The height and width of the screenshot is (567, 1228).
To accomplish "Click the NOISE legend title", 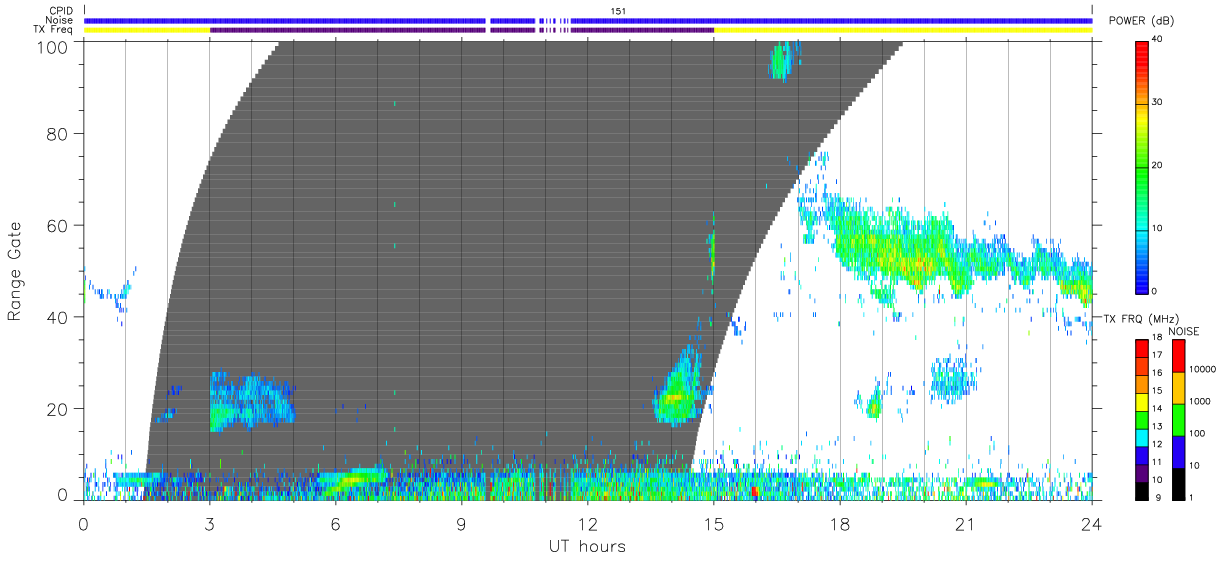I will pos(1184,331).
